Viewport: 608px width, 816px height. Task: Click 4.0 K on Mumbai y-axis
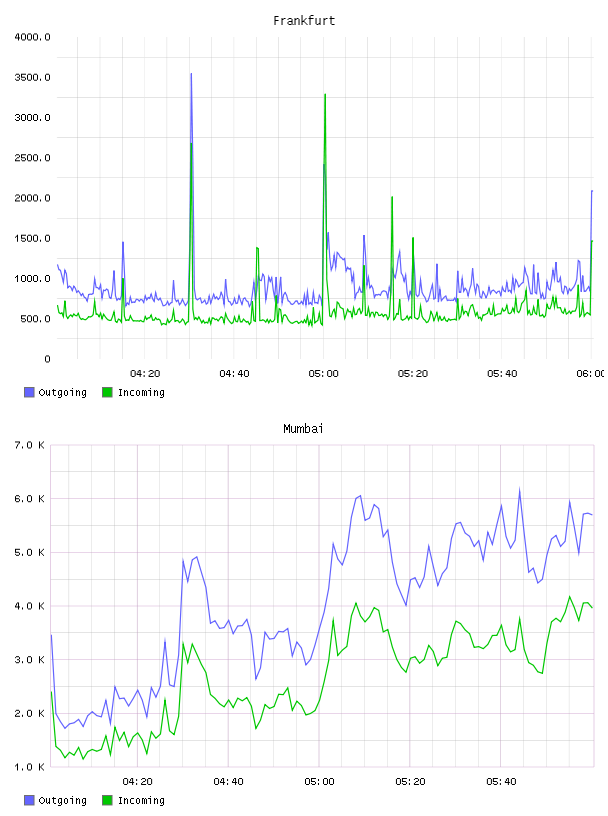pyautogui.click(x=29, y=606)
